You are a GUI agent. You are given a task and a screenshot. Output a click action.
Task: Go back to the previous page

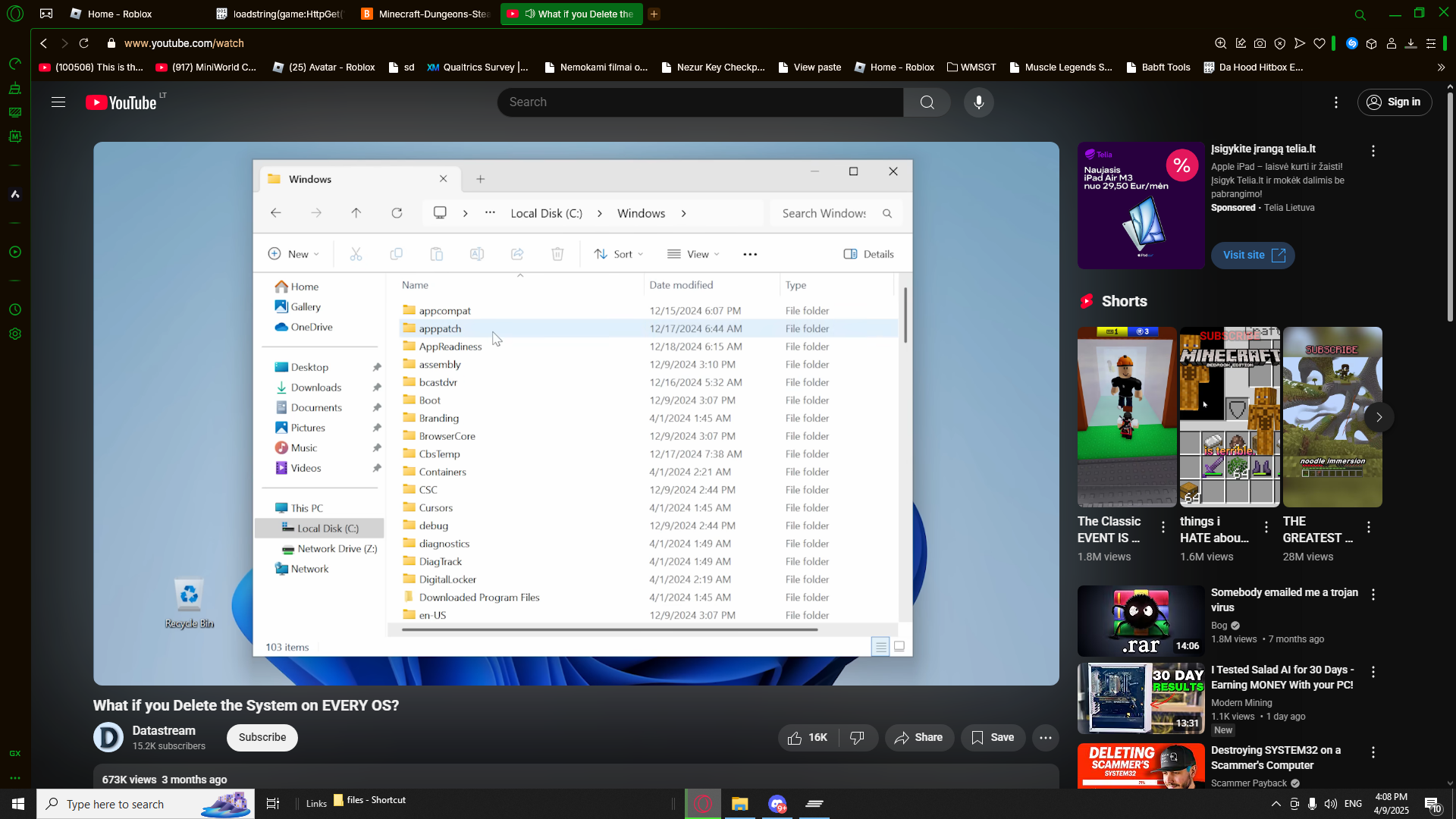[44, 43]
